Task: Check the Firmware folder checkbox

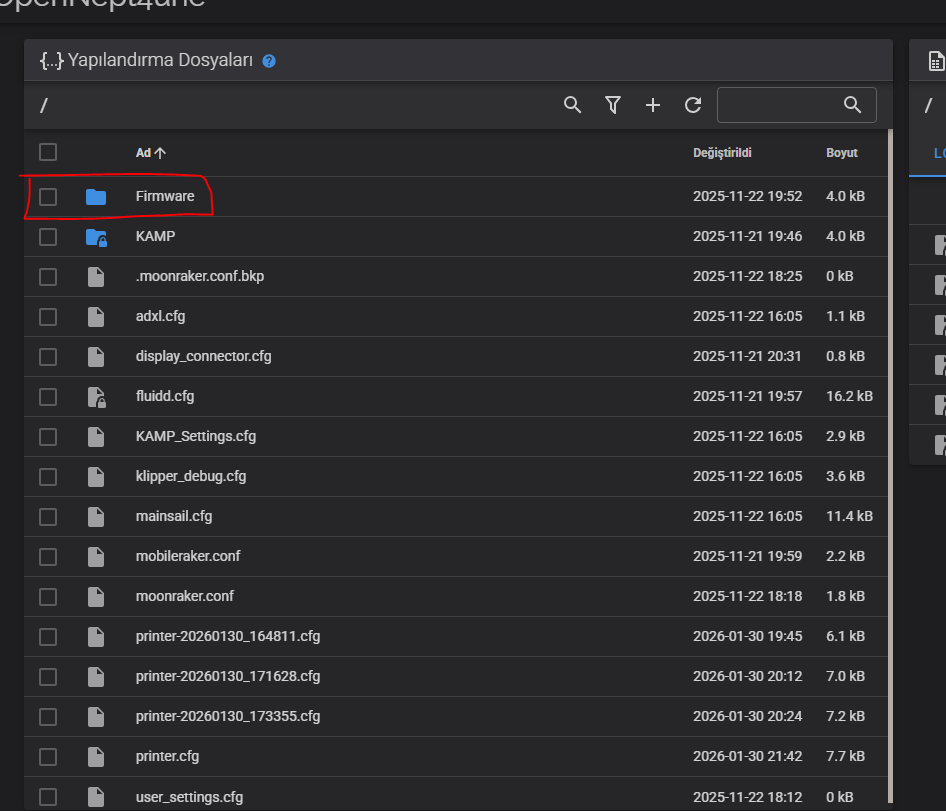Action: point(48,197)
